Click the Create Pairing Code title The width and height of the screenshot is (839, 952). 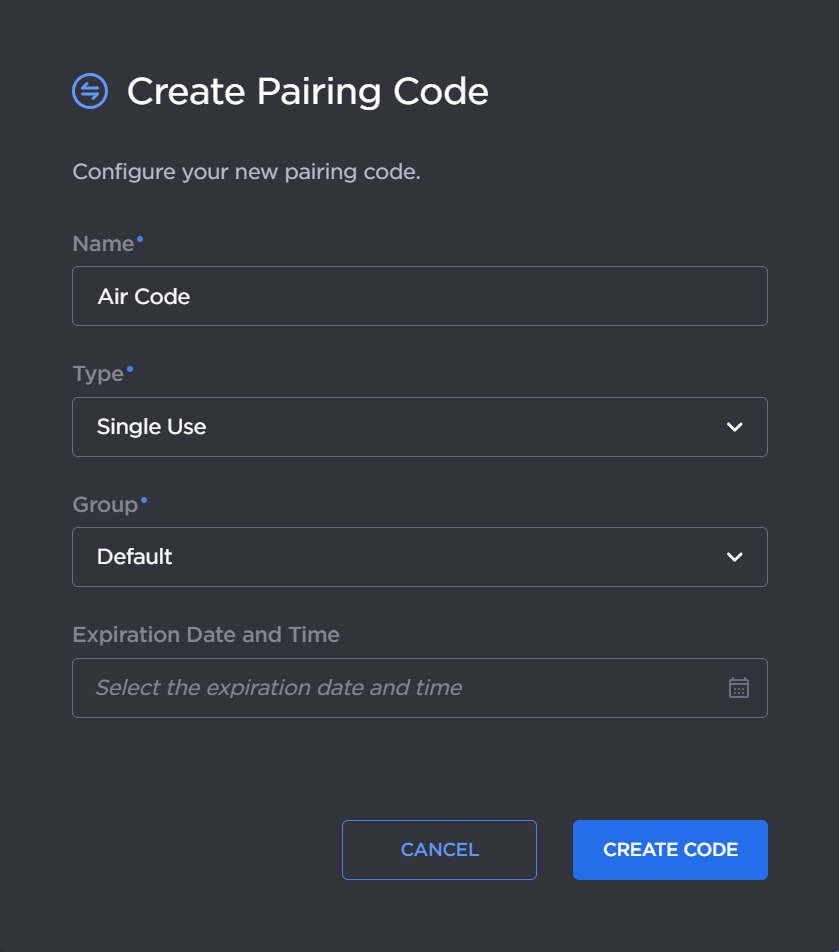click(x=306, y=91)
